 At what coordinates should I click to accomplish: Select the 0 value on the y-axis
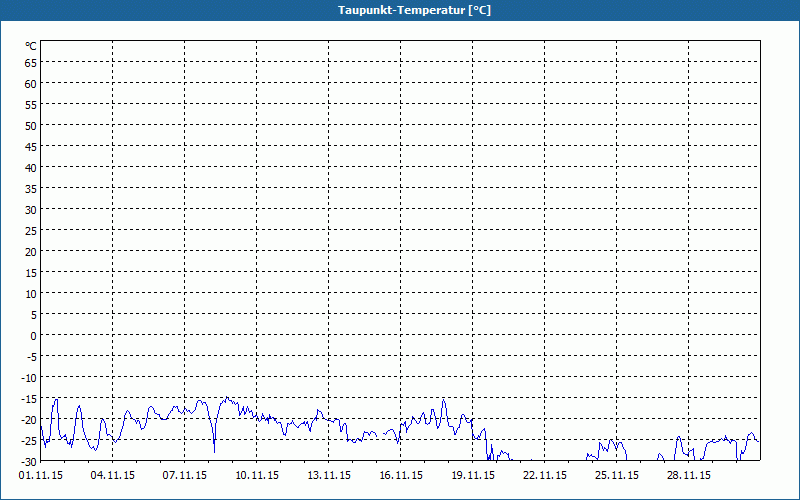tap(33, 335)
